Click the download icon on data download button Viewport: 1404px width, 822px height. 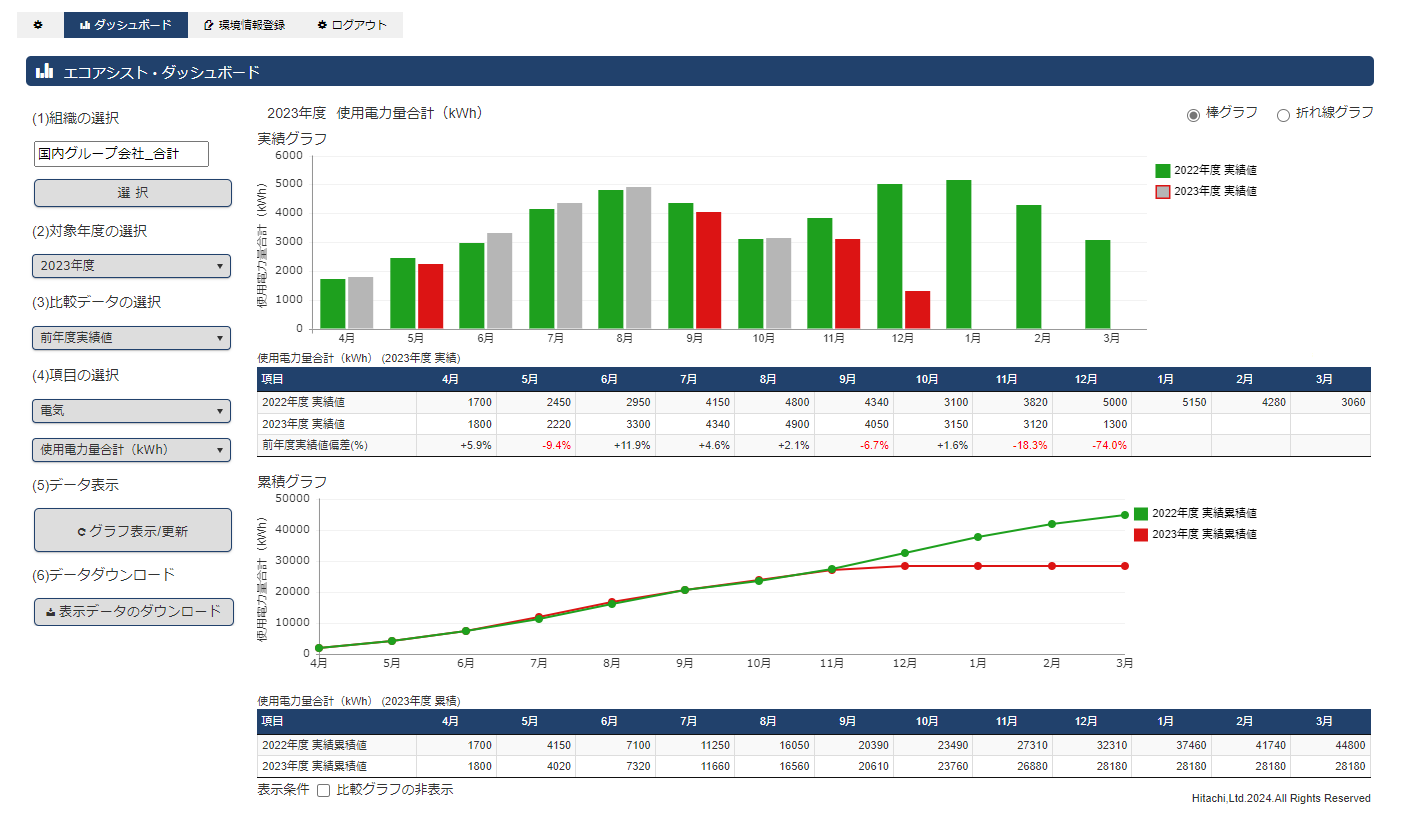point(50,611)
